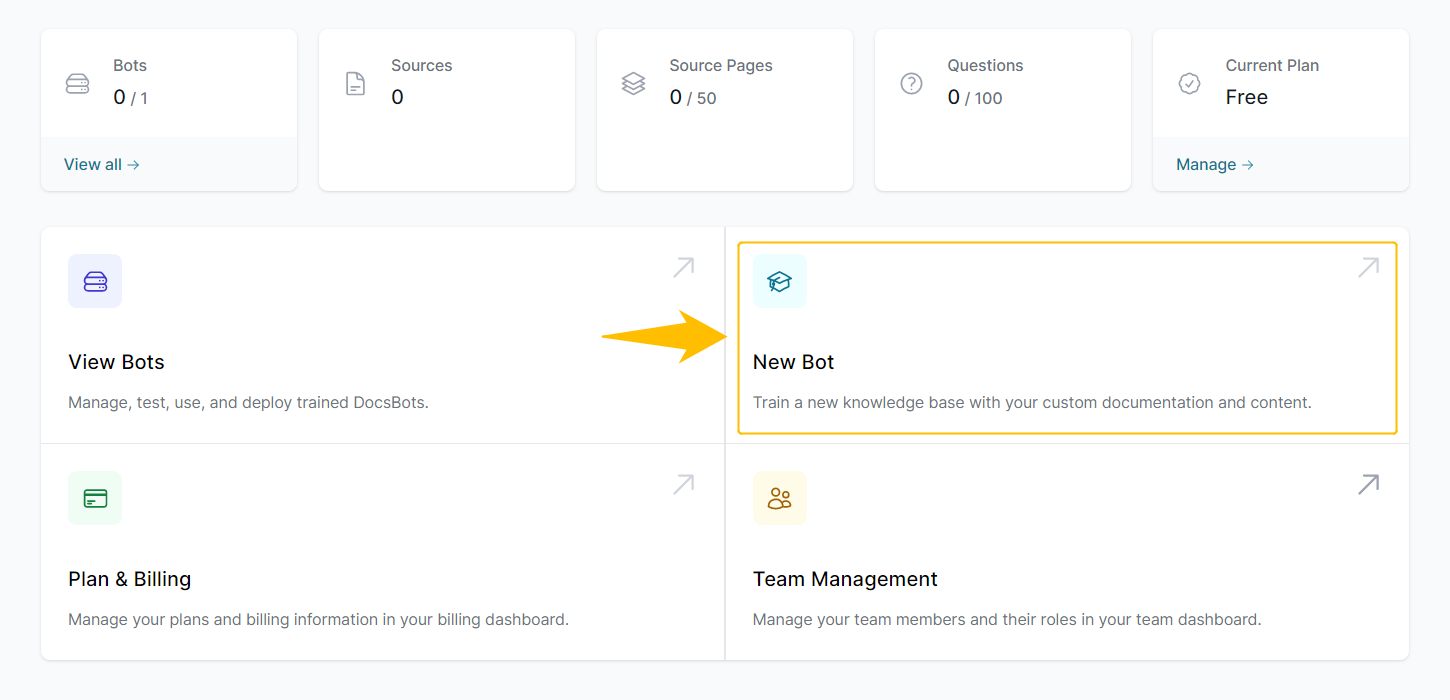
Task: Click the Plan & Billing credit card icon
Action: (x=95, y=498)
